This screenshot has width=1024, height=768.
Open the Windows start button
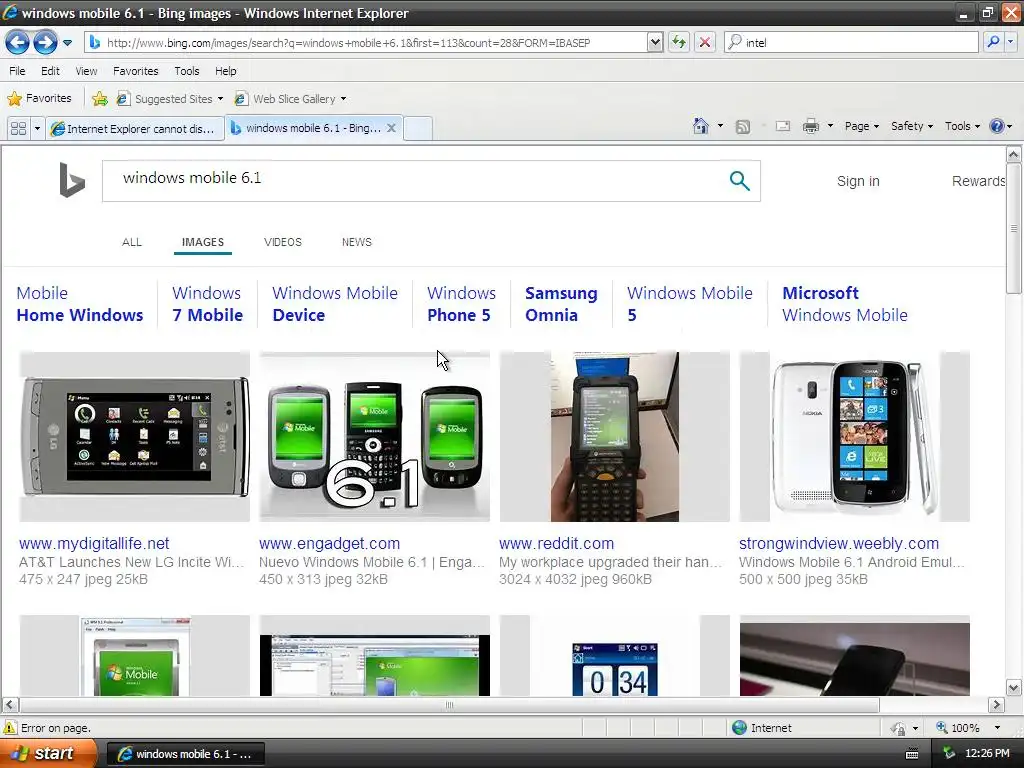[48, 754]
